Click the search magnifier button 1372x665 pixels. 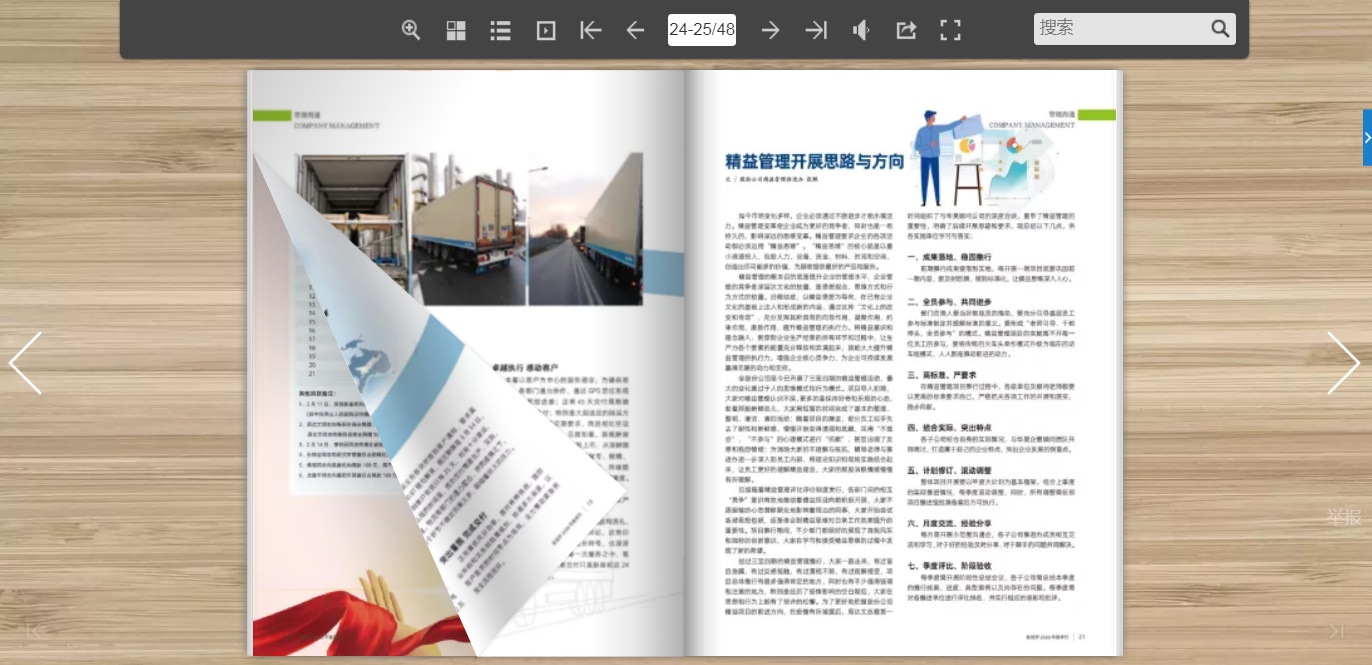point(1220,29)
